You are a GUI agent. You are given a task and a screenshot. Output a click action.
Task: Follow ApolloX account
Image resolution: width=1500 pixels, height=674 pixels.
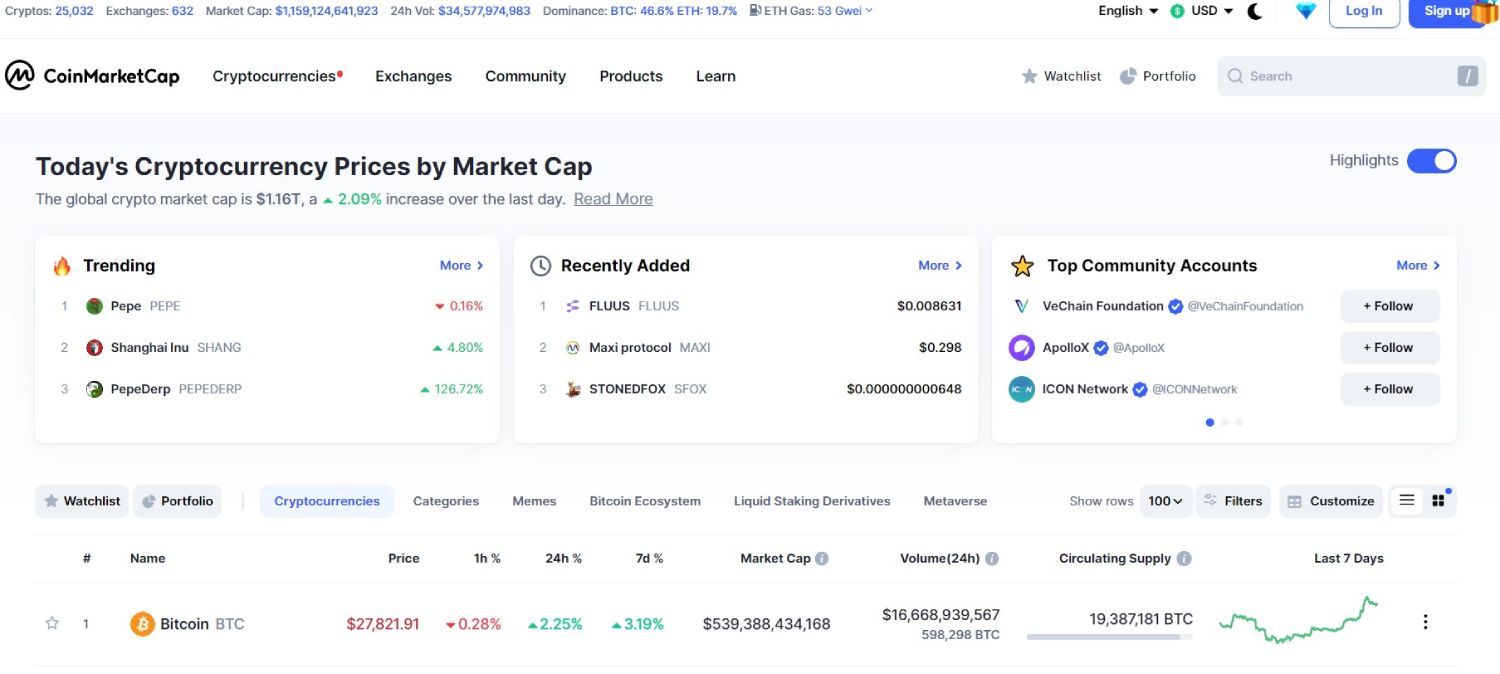(x=1390, y=348)
